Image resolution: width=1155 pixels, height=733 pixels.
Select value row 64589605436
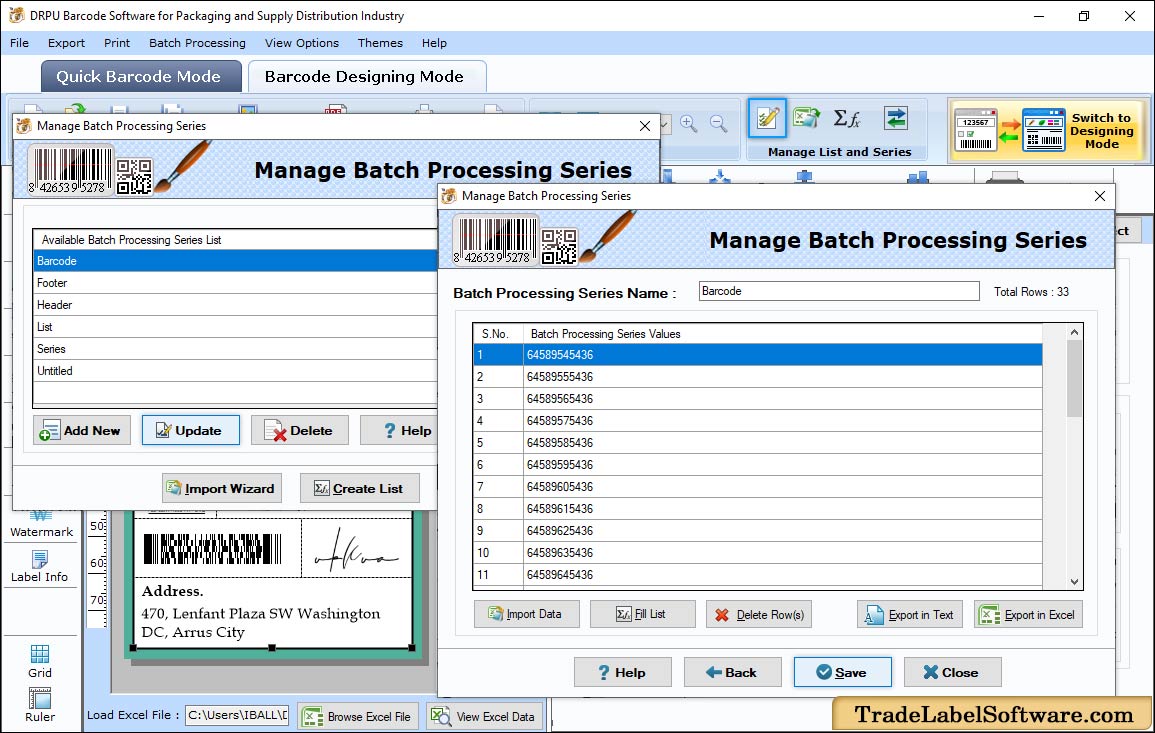758,487
